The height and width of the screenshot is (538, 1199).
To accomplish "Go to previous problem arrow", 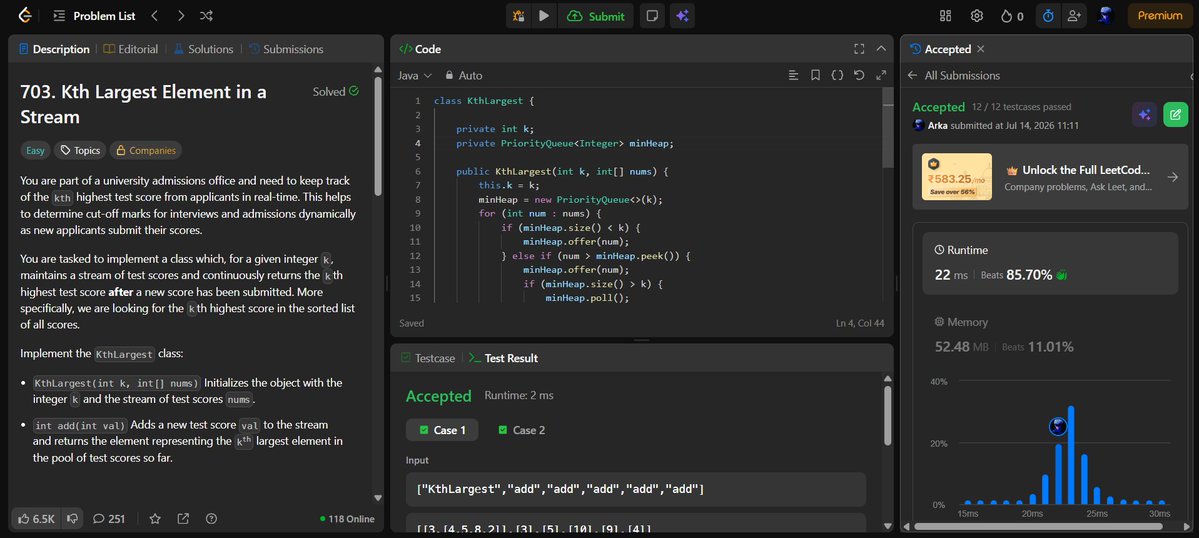I will click(154, 15).
